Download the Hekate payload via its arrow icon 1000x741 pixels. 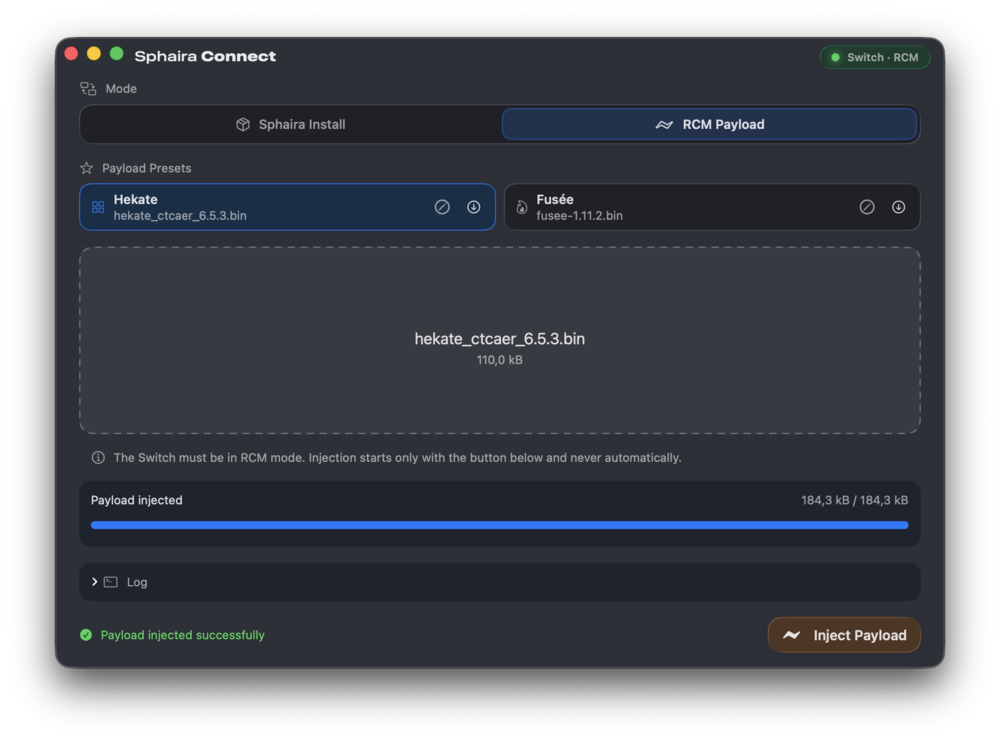[x=473, y=207]
